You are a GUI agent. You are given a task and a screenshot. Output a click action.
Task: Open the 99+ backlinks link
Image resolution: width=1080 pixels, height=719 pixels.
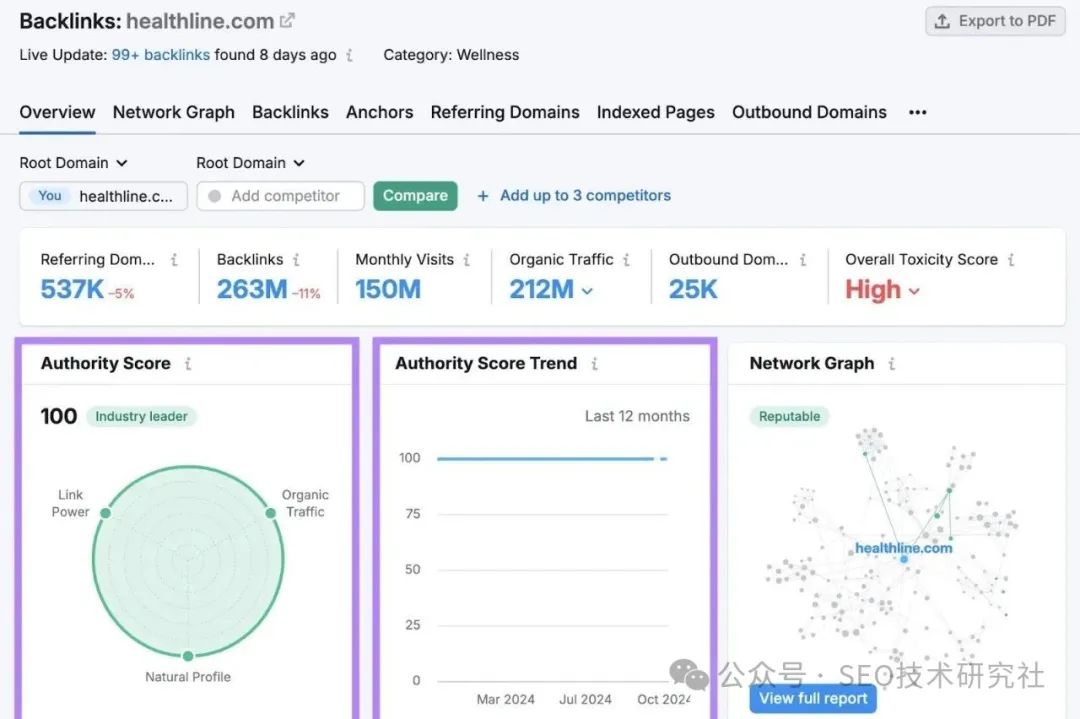click(160, 55)
